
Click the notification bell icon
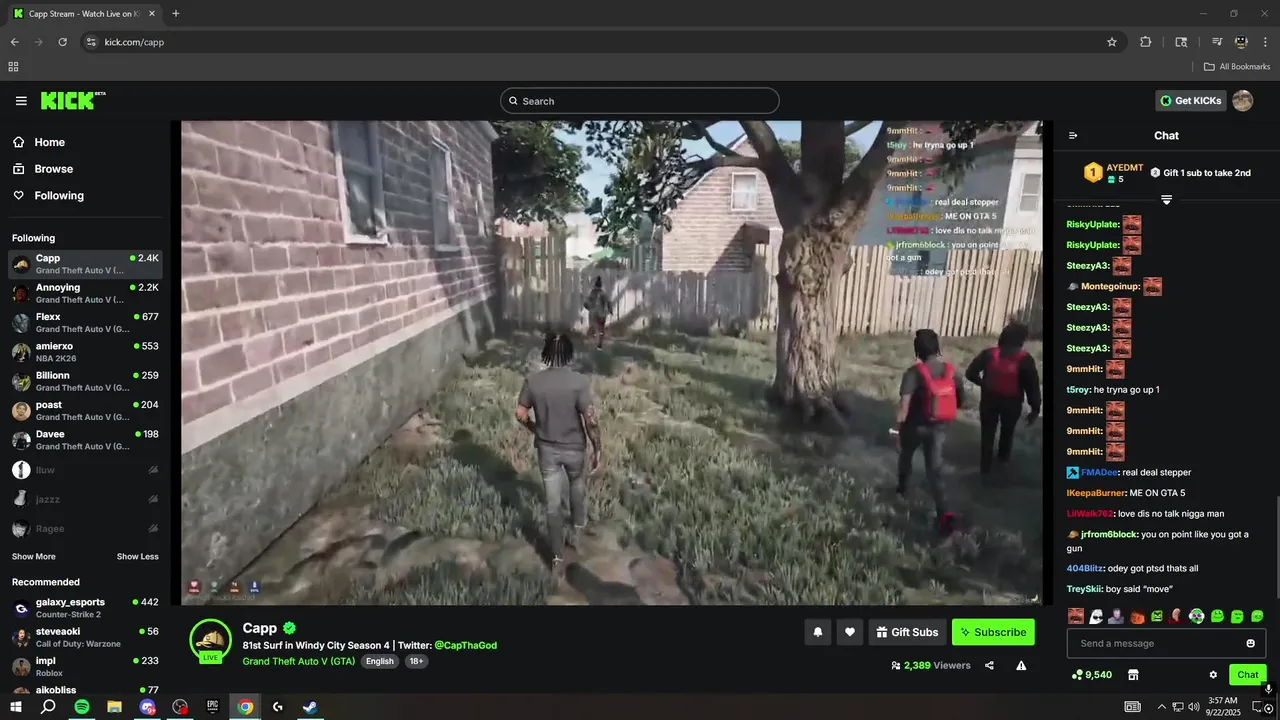click(818, 632)
